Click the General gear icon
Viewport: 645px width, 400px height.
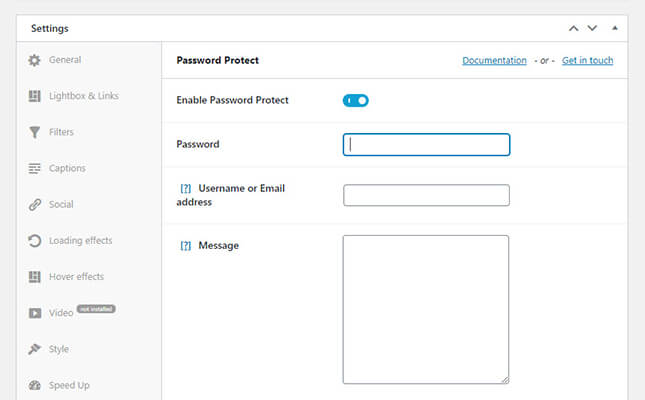pyautogui.click(x=35, y=60)
